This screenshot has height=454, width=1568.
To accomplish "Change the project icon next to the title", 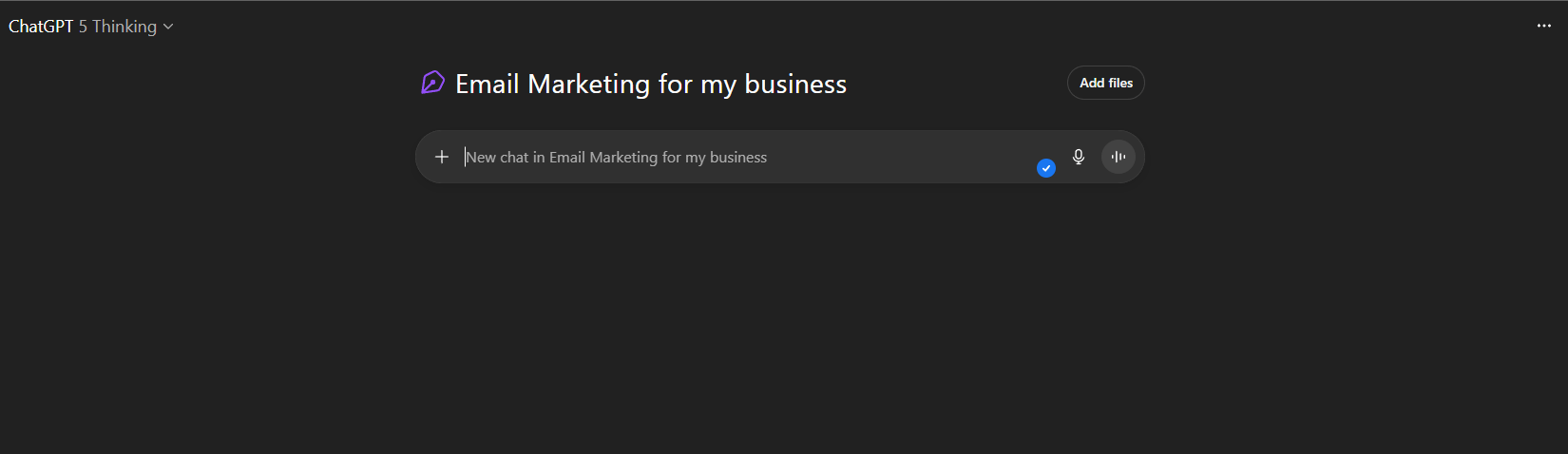I will tap(432, 84).
